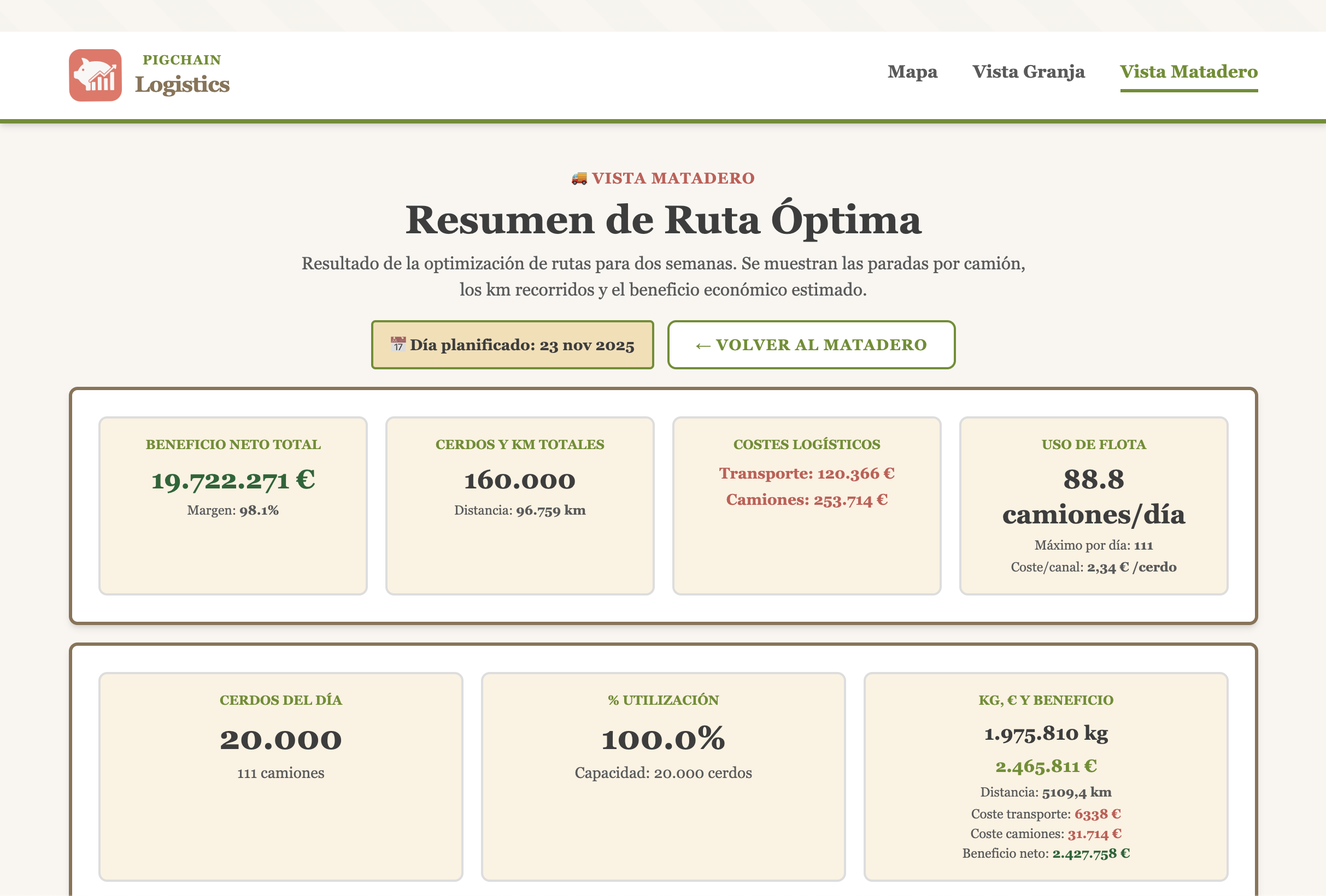Screen dimensions: 1326x896
Task: Click the 19.722.271 € net profit value
Action: pyautogui.click(x=233, y=480)
